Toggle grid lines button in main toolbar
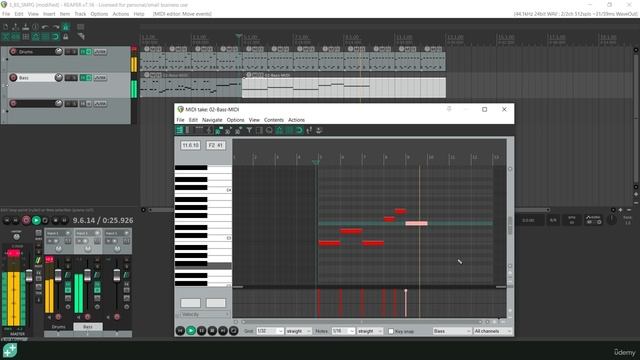The width and height of the screenshot is (640, 360). point(45,37)
